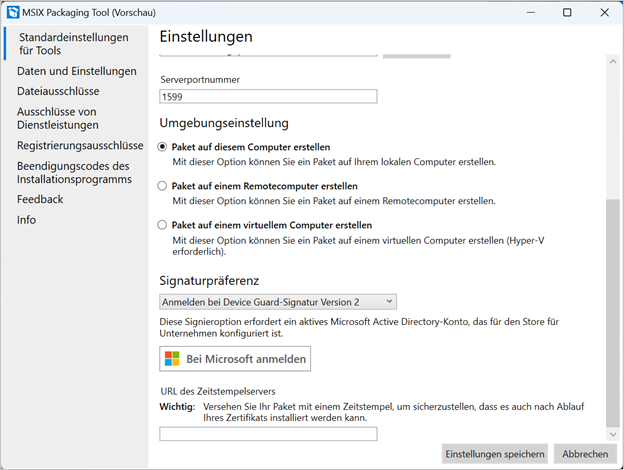Click the 'Einstellungen' page title
The image size is (624, 470).
click(206, 37)
